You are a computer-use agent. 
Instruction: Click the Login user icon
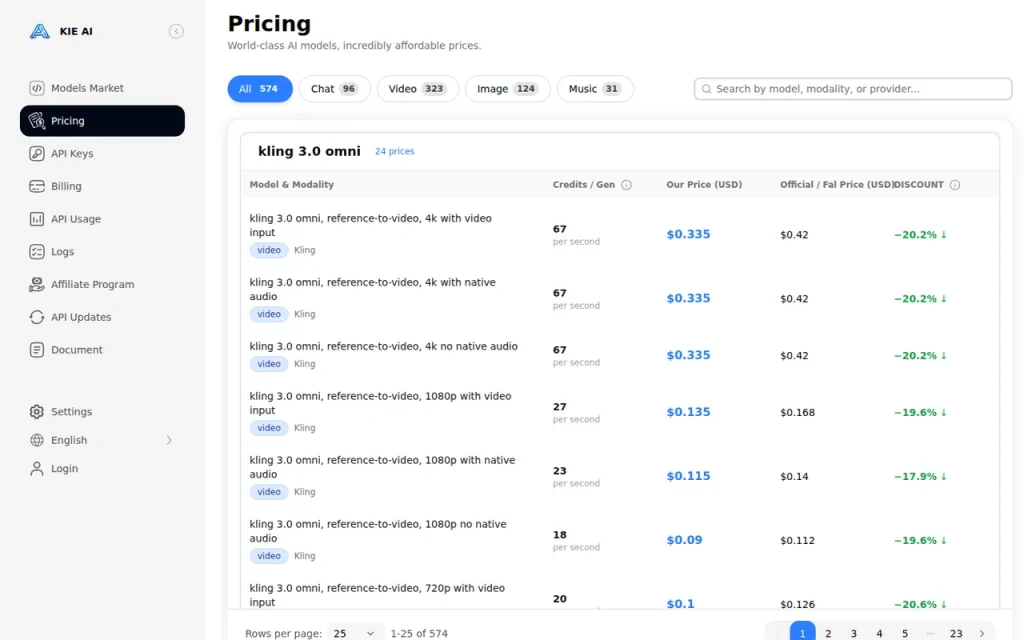pos(37,468)
